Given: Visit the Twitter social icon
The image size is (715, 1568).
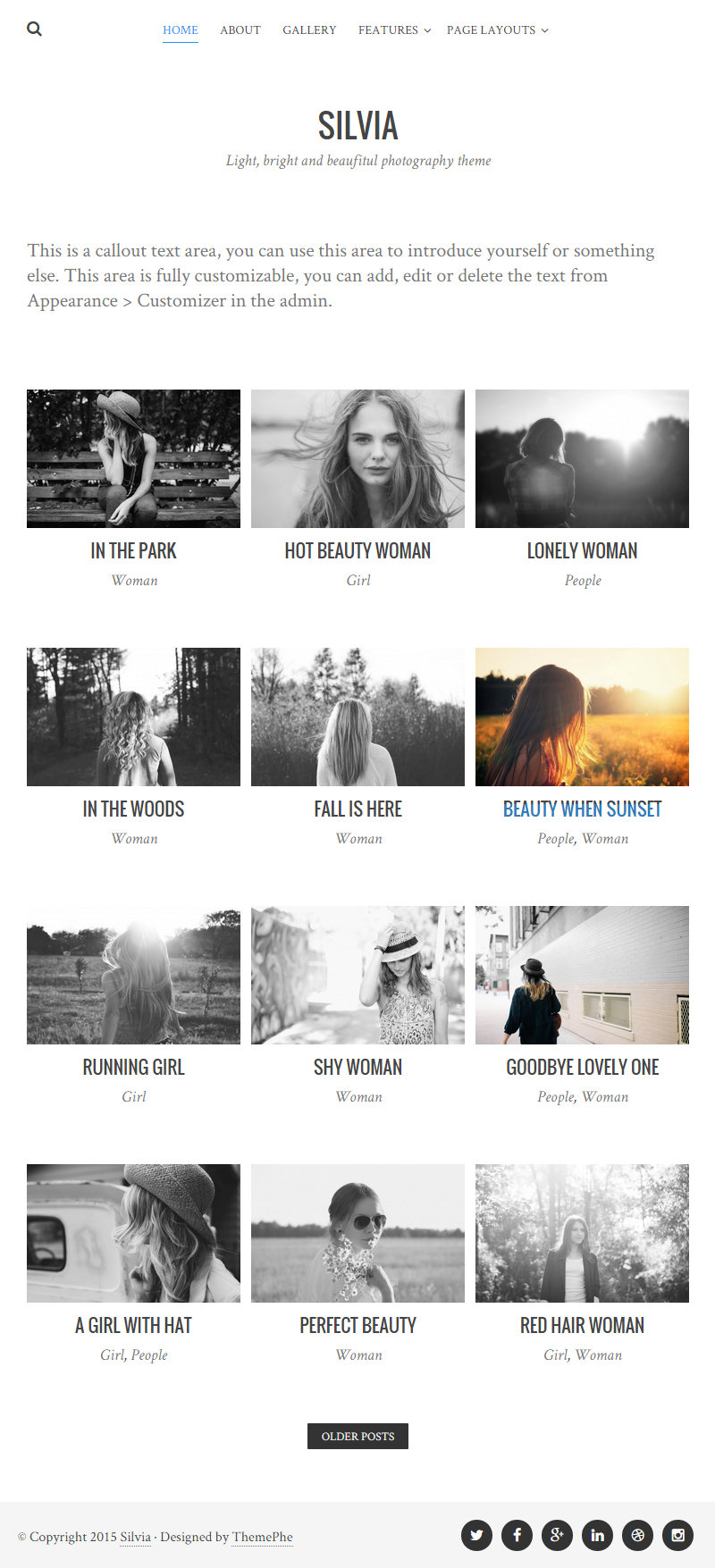Looking at the screenshot, I should tap(477, 1535).
